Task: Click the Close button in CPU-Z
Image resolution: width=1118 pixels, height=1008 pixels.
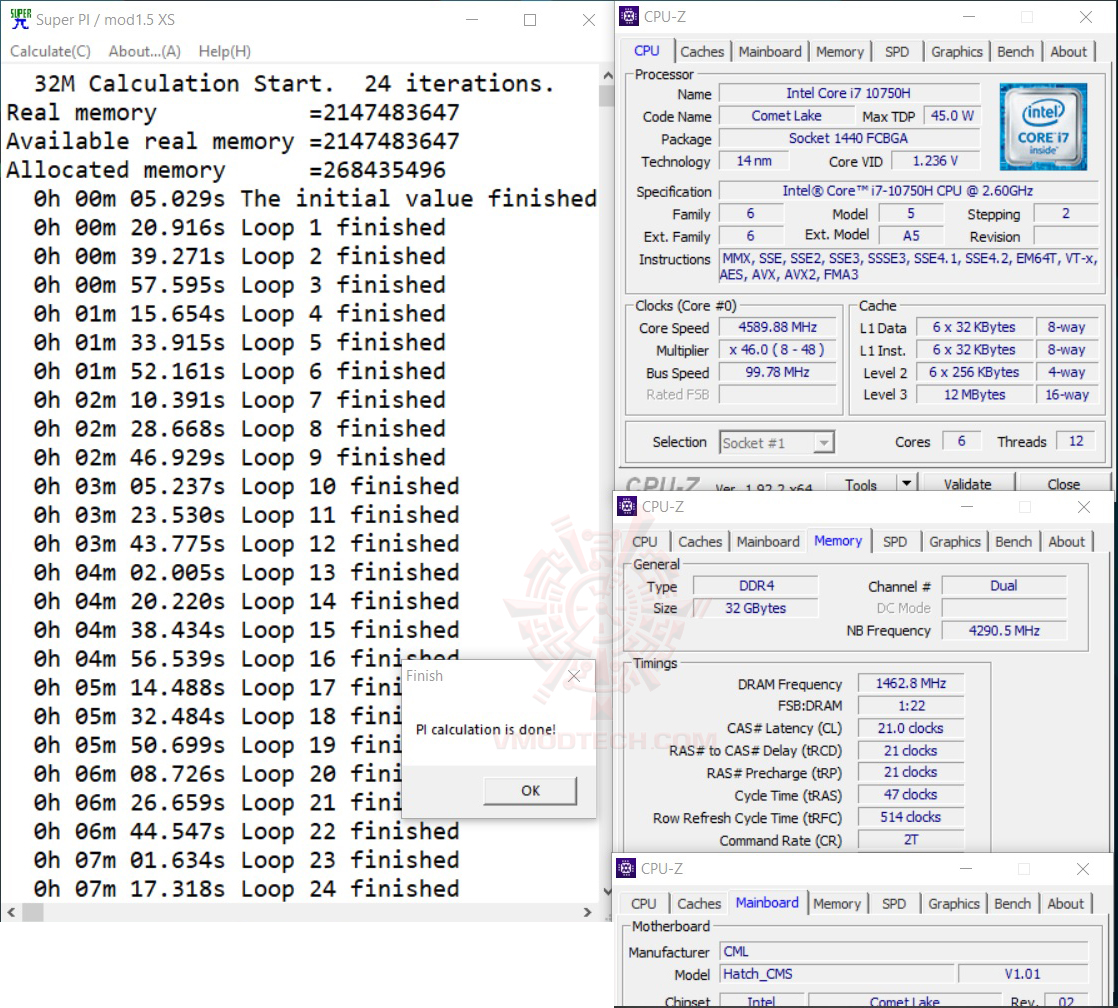Action: pos(1063,485)
